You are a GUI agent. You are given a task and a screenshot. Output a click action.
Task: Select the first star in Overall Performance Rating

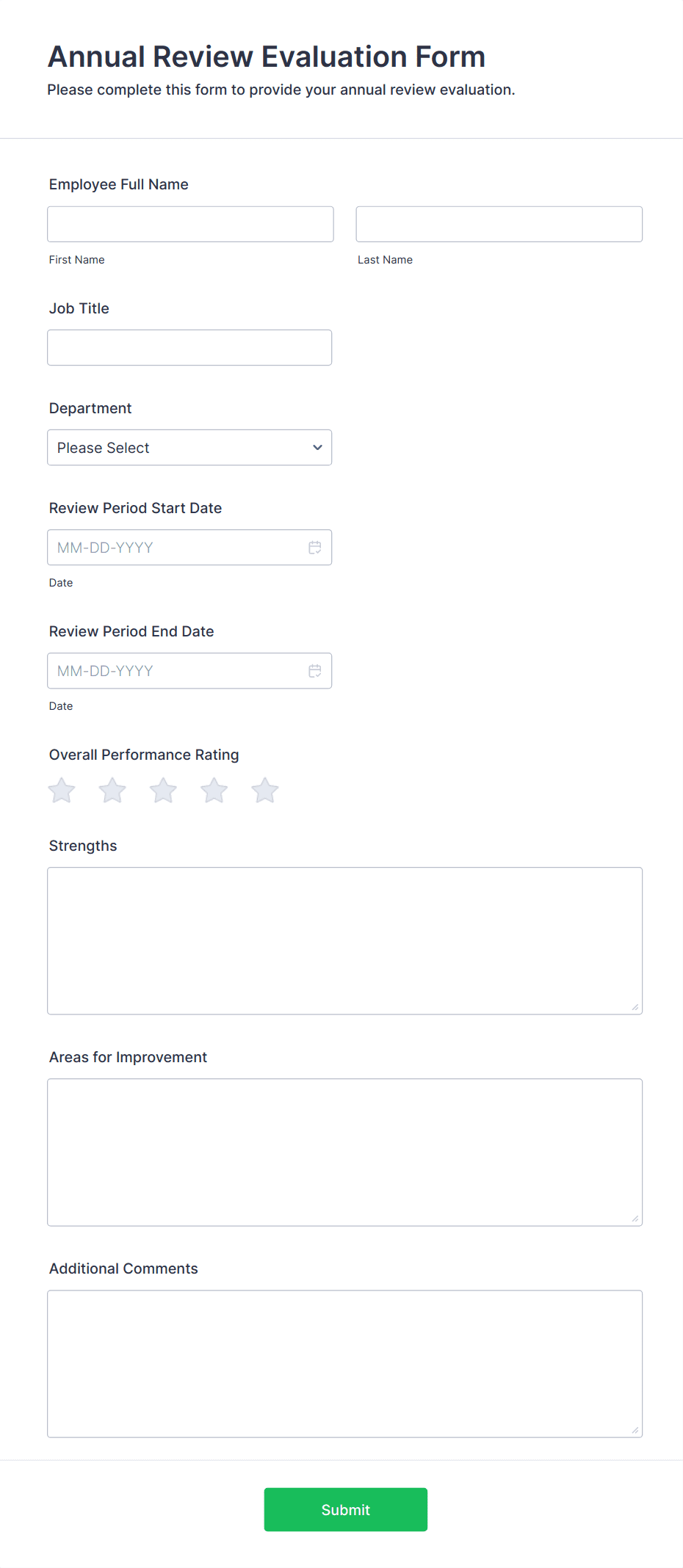[x=61, y=790]
